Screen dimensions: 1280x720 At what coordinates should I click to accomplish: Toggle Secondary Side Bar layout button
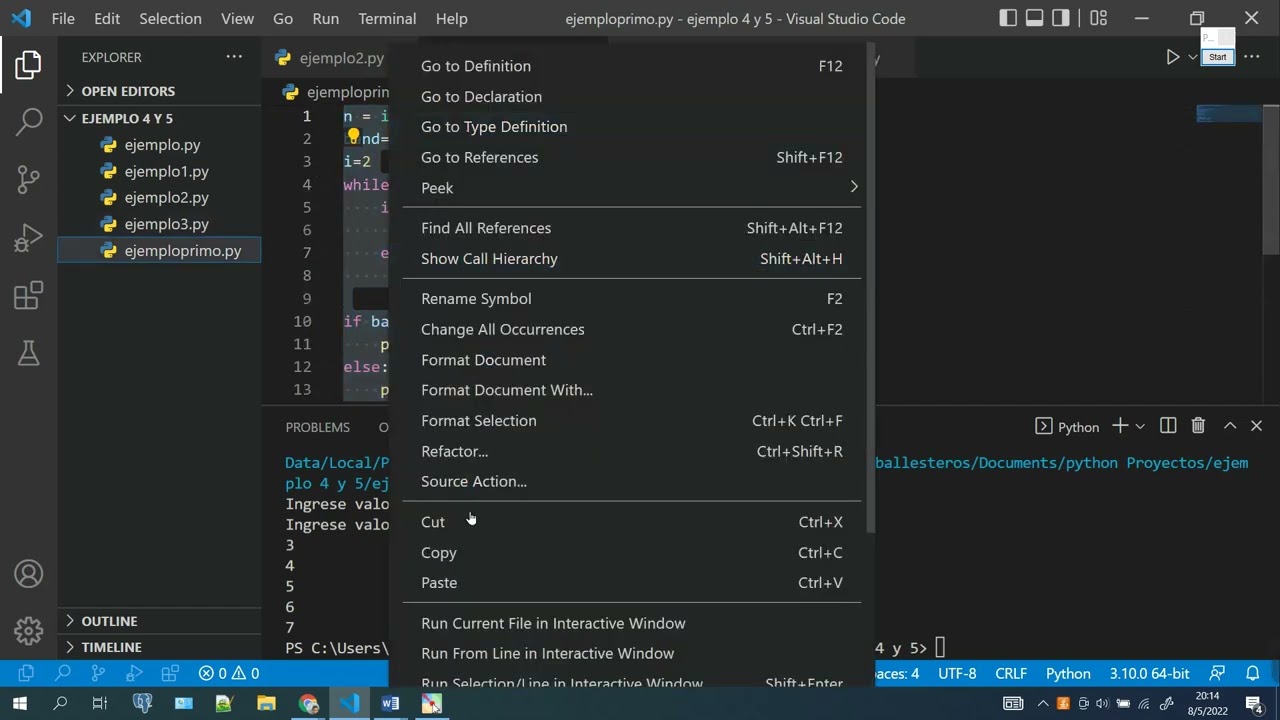point(1060,18)
